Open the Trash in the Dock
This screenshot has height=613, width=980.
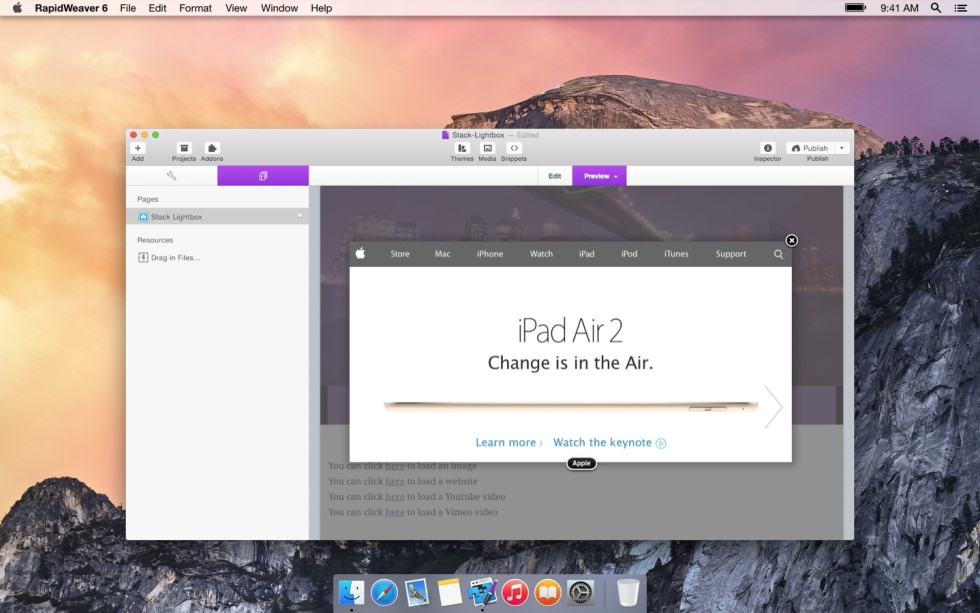point(628,592)
